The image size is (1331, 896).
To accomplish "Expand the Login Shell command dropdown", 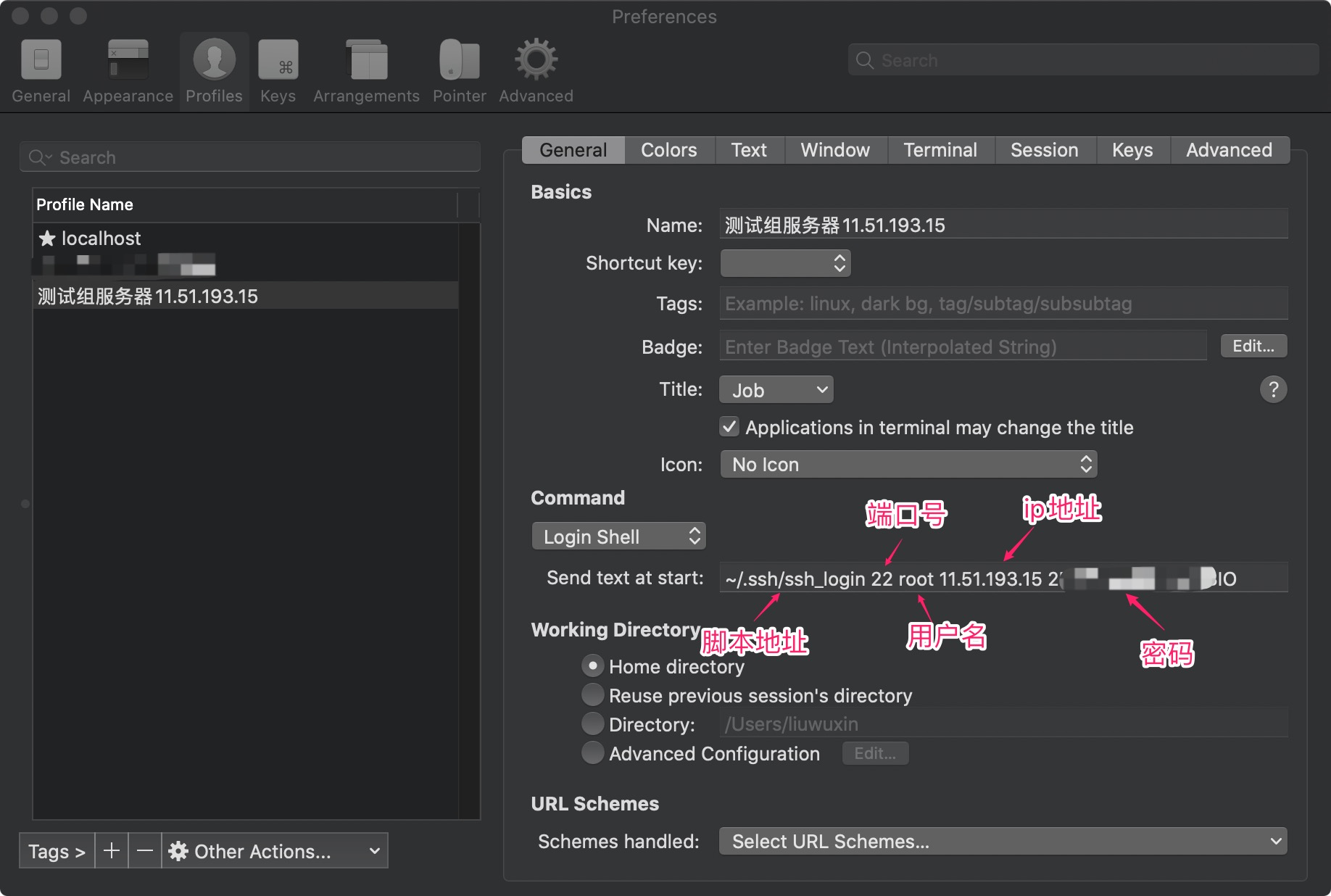I will pos(618,536).
